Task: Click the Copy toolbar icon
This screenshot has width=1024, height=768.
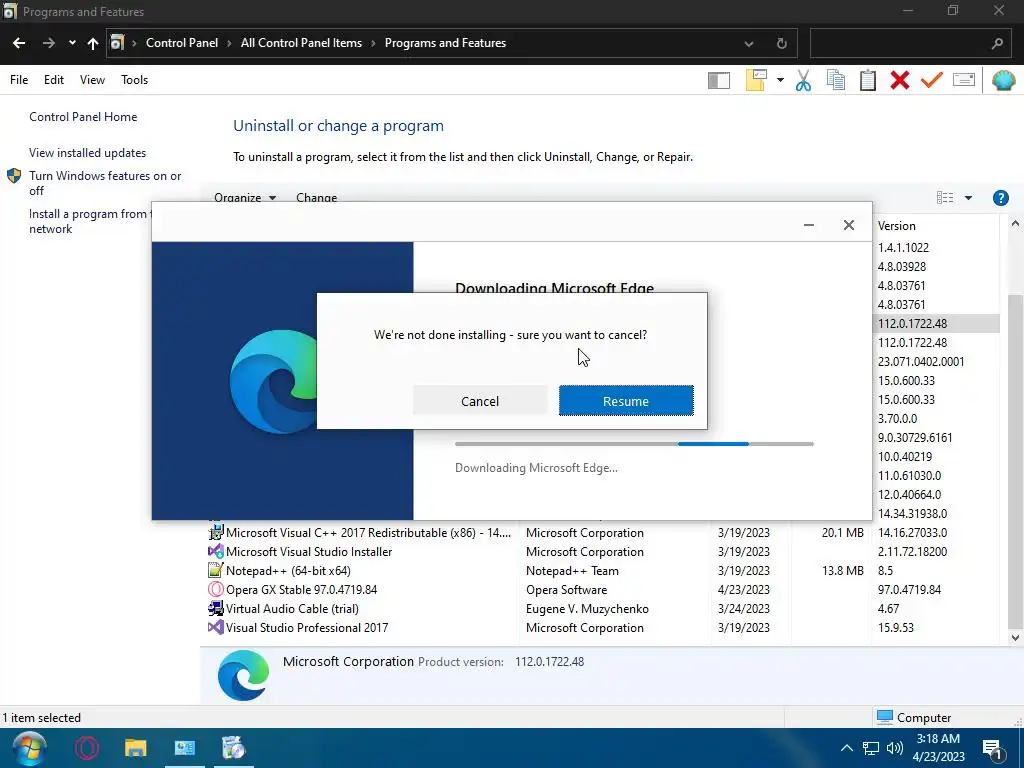Action: tap(836, 80)
